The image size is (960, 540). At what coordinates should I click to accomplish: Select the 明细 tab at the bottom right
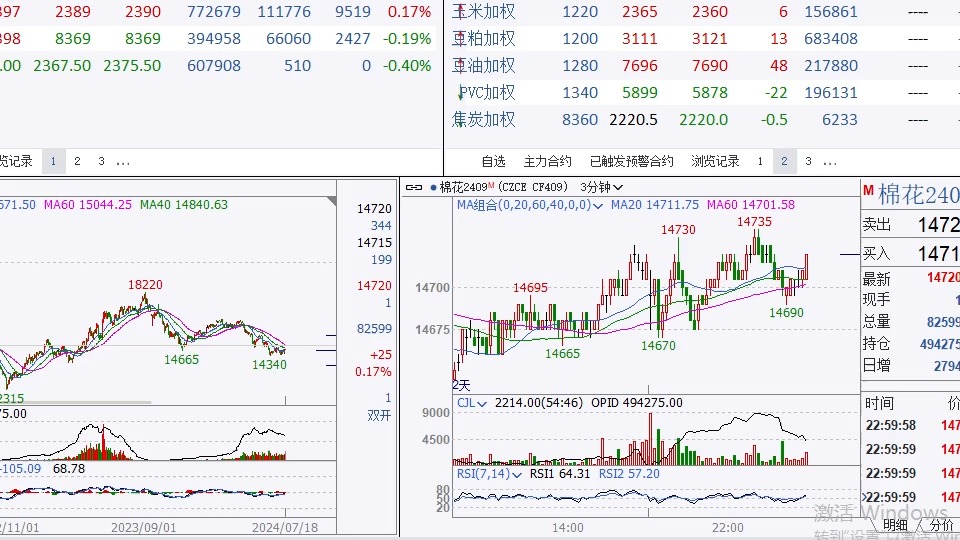pyautogui.click(x=895, y=525)
